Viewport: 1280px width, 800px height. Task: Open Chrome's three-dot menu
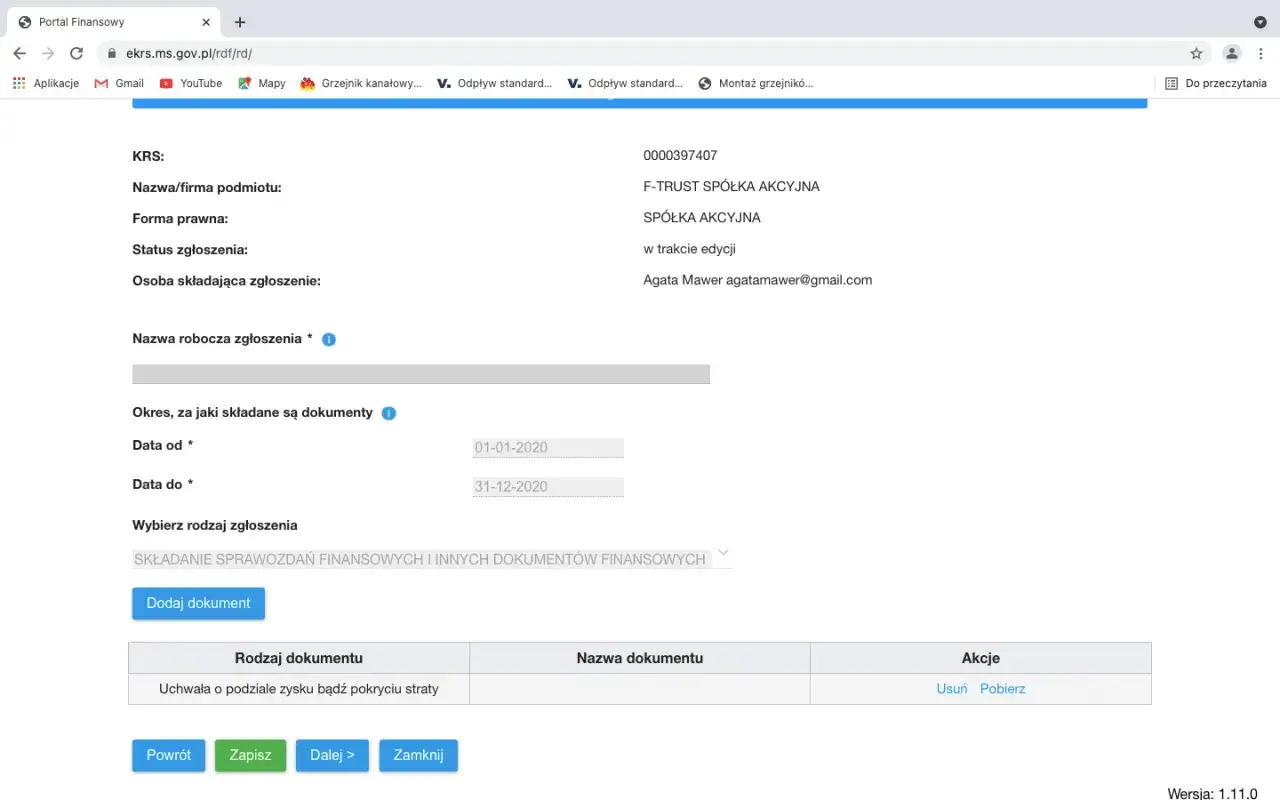(1261, 52)
